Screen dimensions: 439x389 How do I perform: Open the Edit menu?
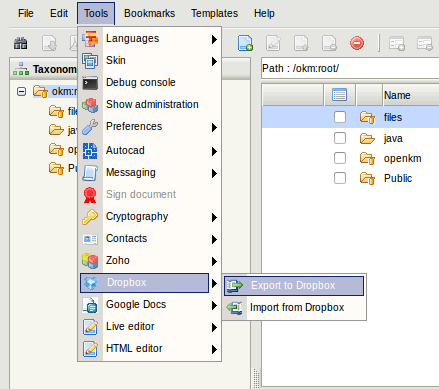coord(59,13)
